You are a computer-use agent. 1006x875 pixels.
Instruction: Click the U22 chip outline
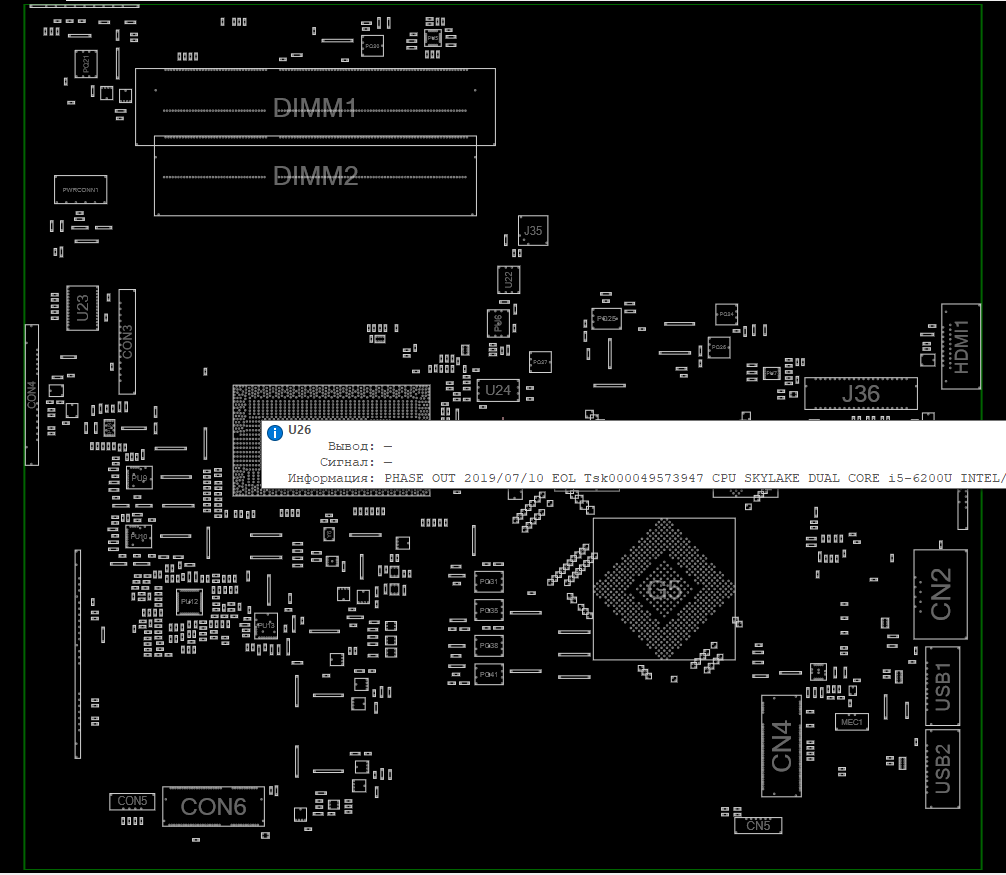(x=508, y=280)
